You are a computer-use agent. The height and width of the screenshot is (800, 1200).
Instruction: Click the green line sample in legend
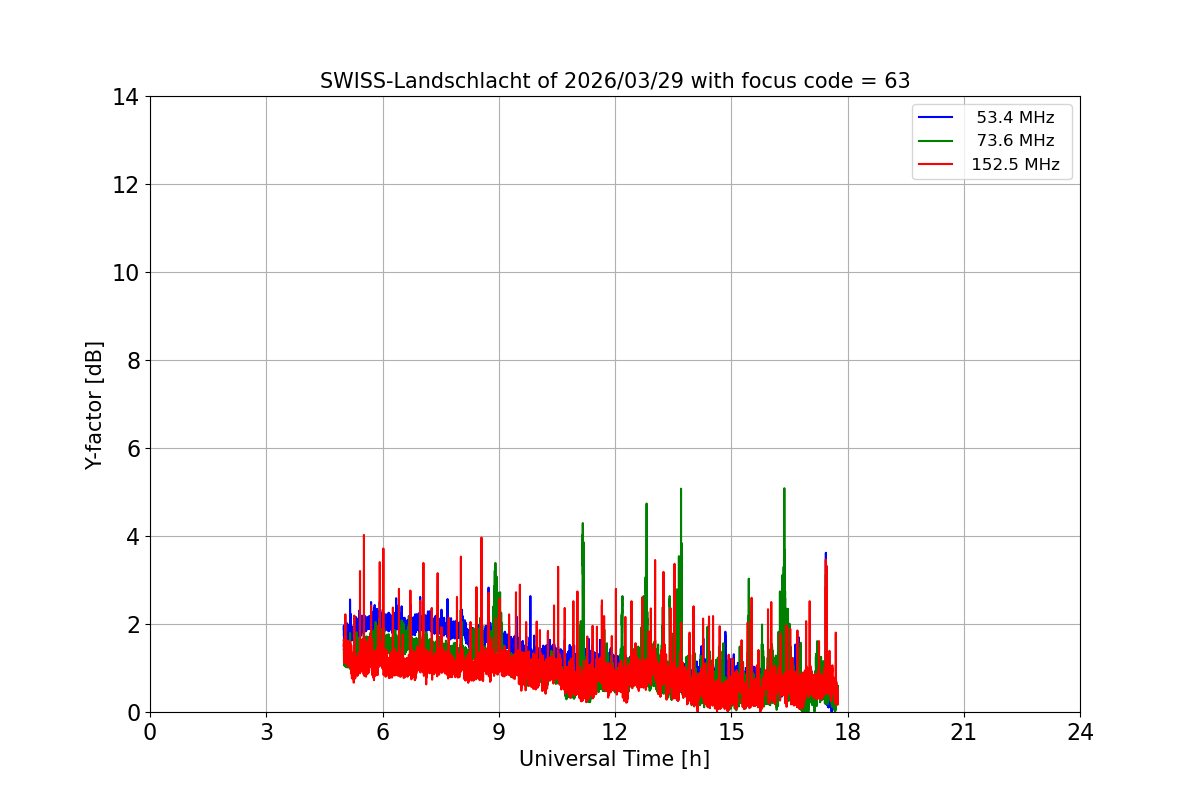(936, 141)
